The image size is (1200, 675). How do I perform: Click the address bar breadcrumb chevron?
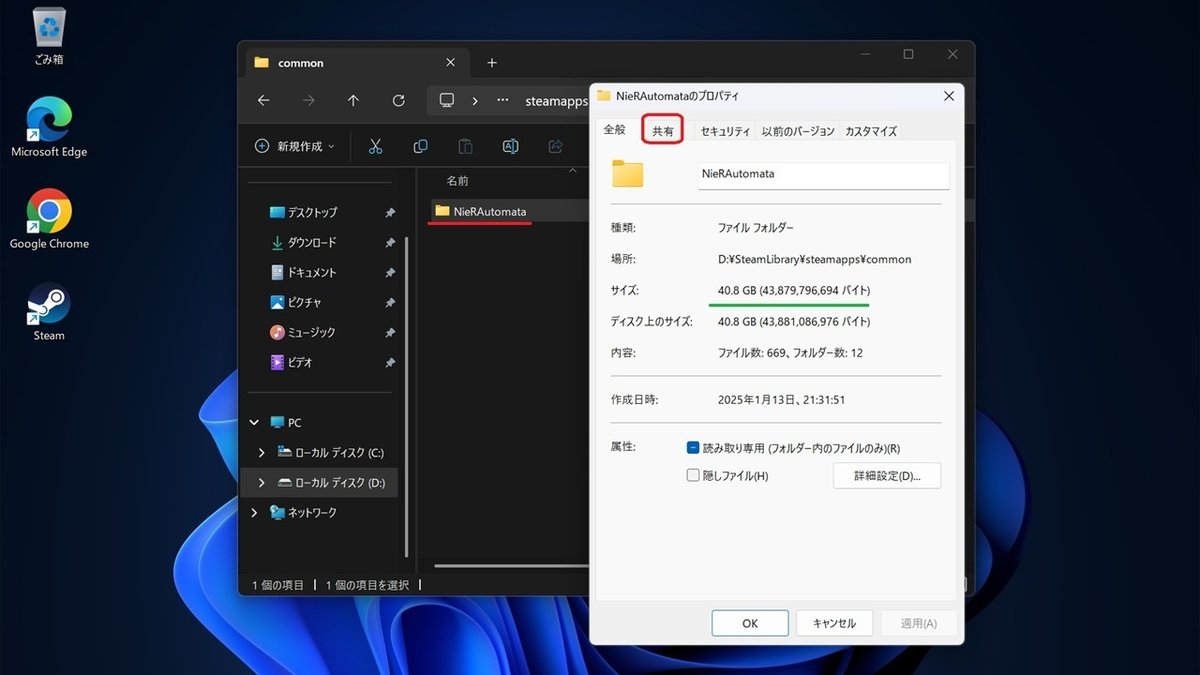[x=475, y=101]
